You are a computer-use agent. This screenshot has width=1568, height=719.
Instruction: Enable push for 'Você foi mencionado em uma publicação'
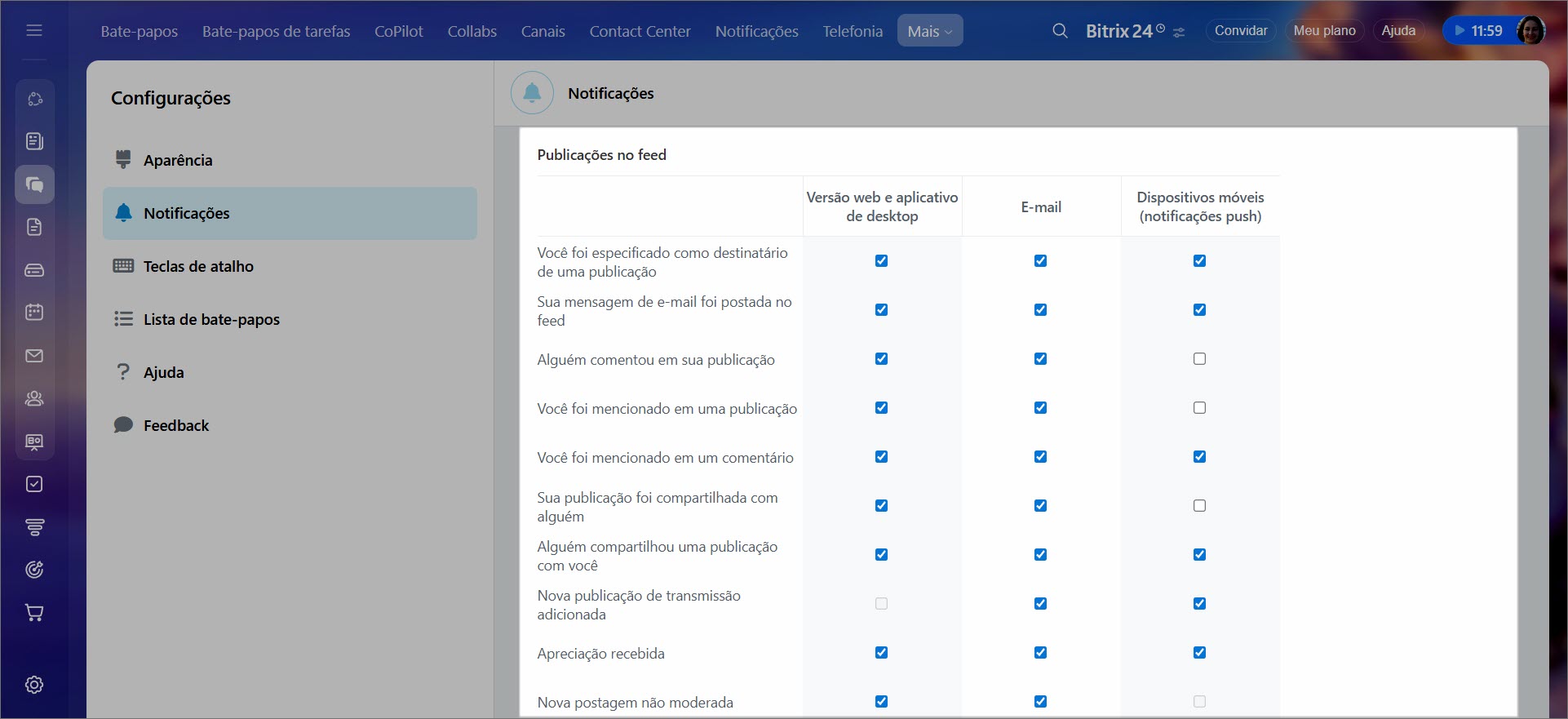pyautogui.click(x=1199, y=408)
